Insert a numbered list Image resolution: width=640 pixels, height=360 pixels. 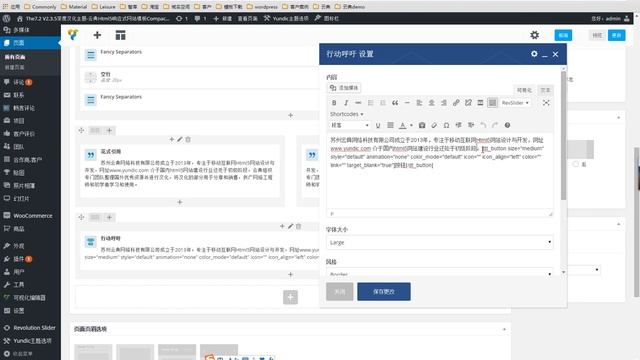click(x=383, y=103)
